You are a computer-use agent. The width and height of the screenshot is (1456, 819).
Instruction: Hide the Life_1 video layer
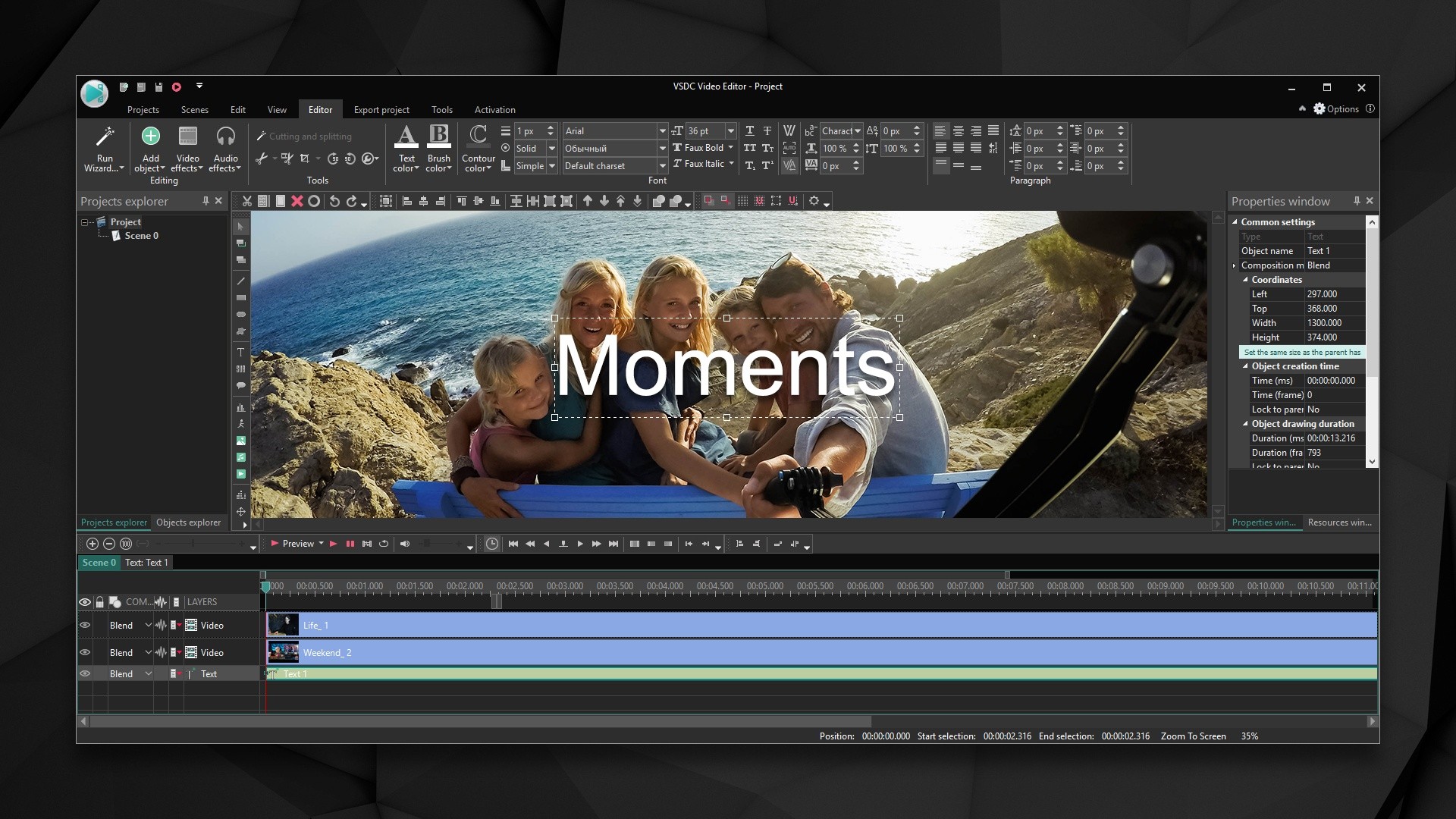pyautogui.click(x=85, y=626)
